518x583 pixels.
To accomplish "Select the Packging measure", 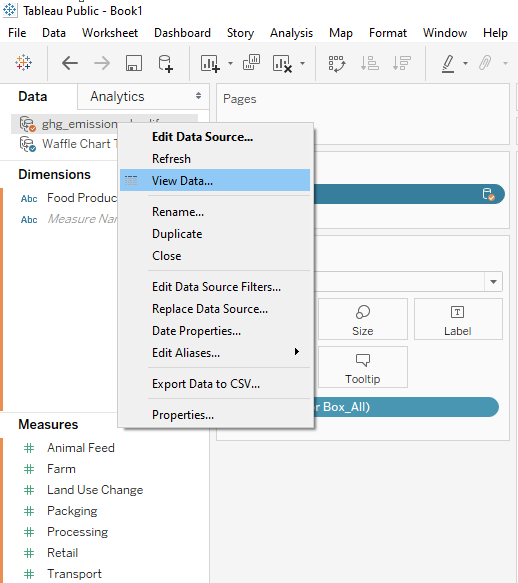I will coord(72,511).
